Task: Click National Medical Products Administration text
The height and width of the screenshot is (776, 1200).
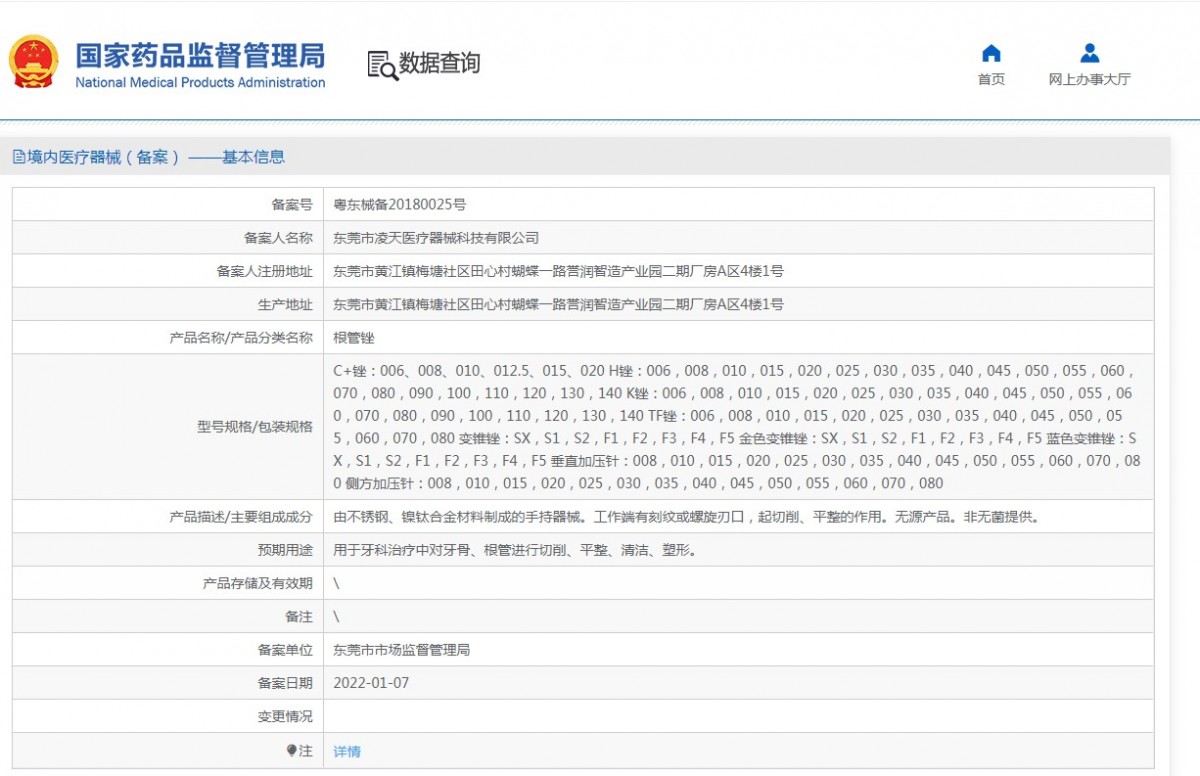Action: point(200,83)
